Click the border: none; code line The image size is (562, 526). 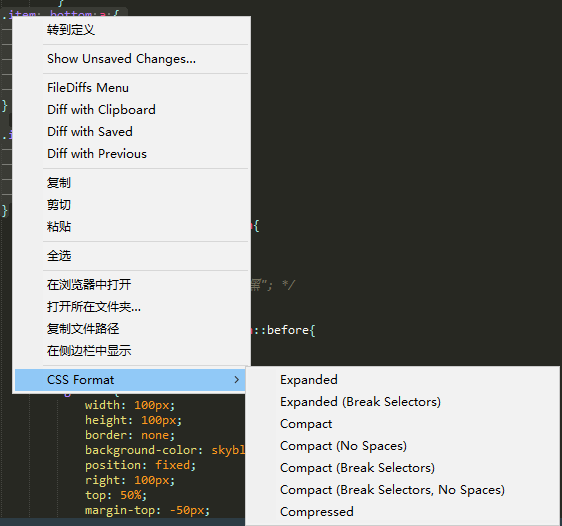(130, 435)
